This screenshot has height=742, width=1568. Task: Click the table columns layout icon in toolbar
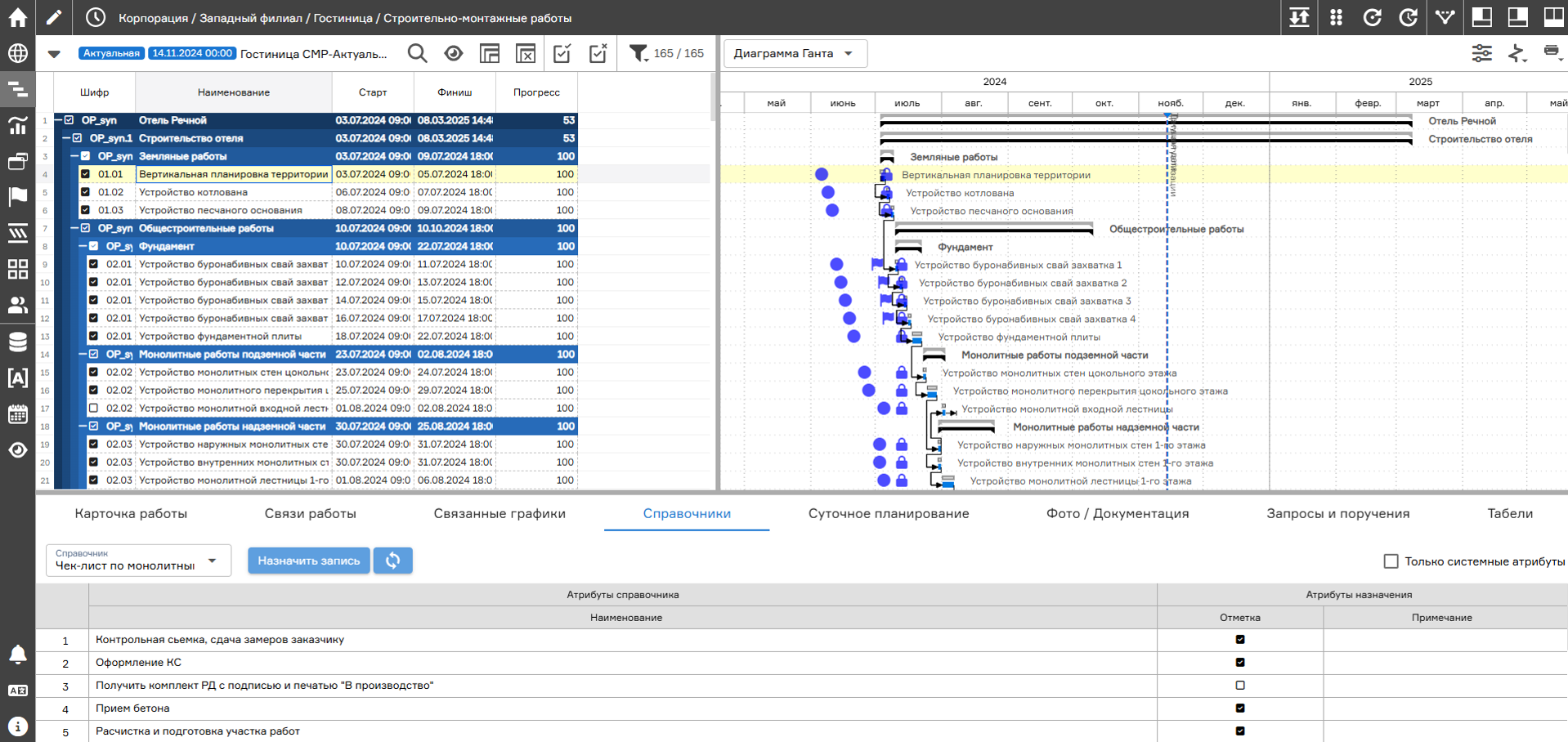(x=490, y=54)
